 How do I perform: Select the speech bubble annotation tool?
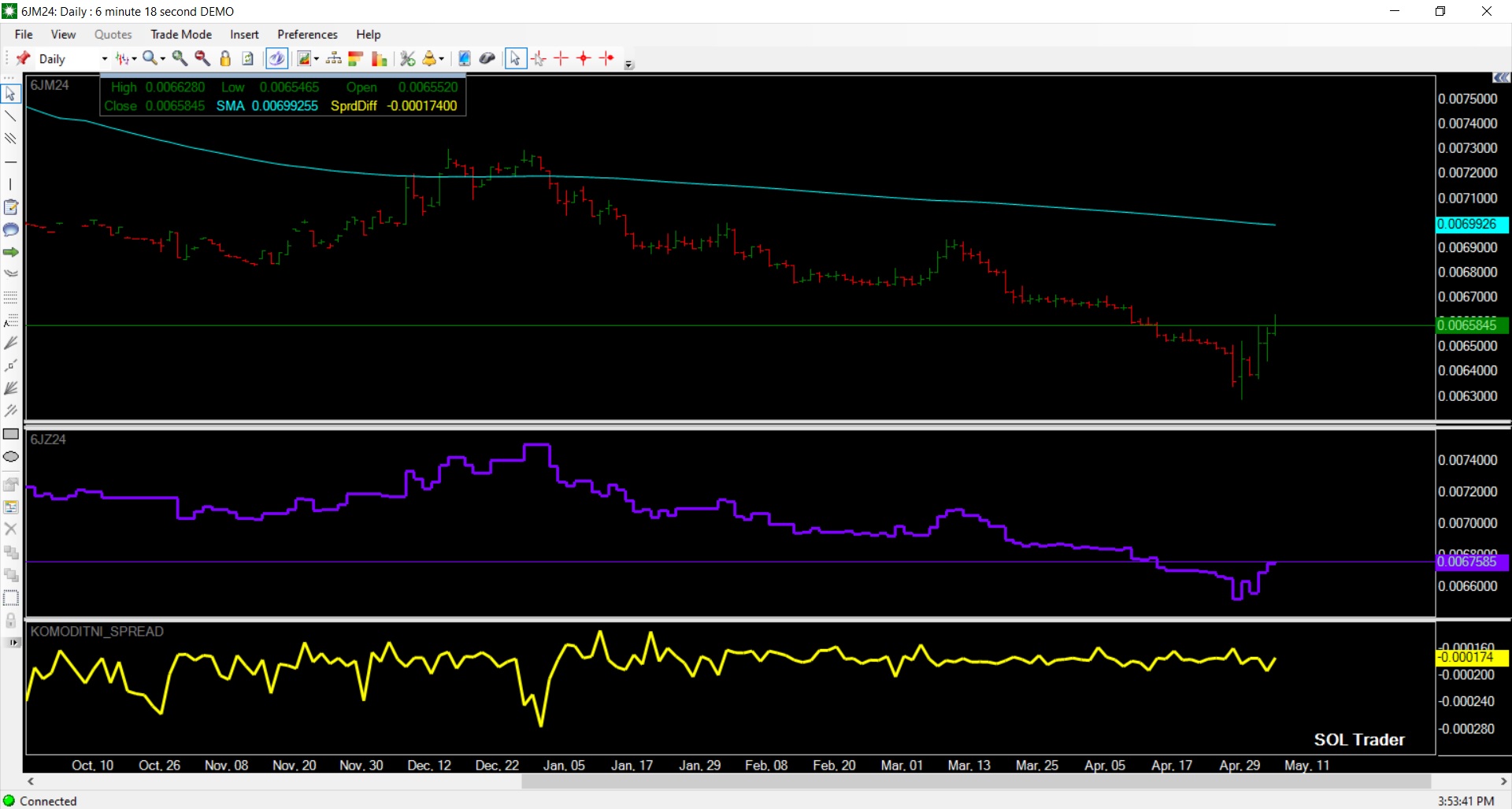pos(11,230)
